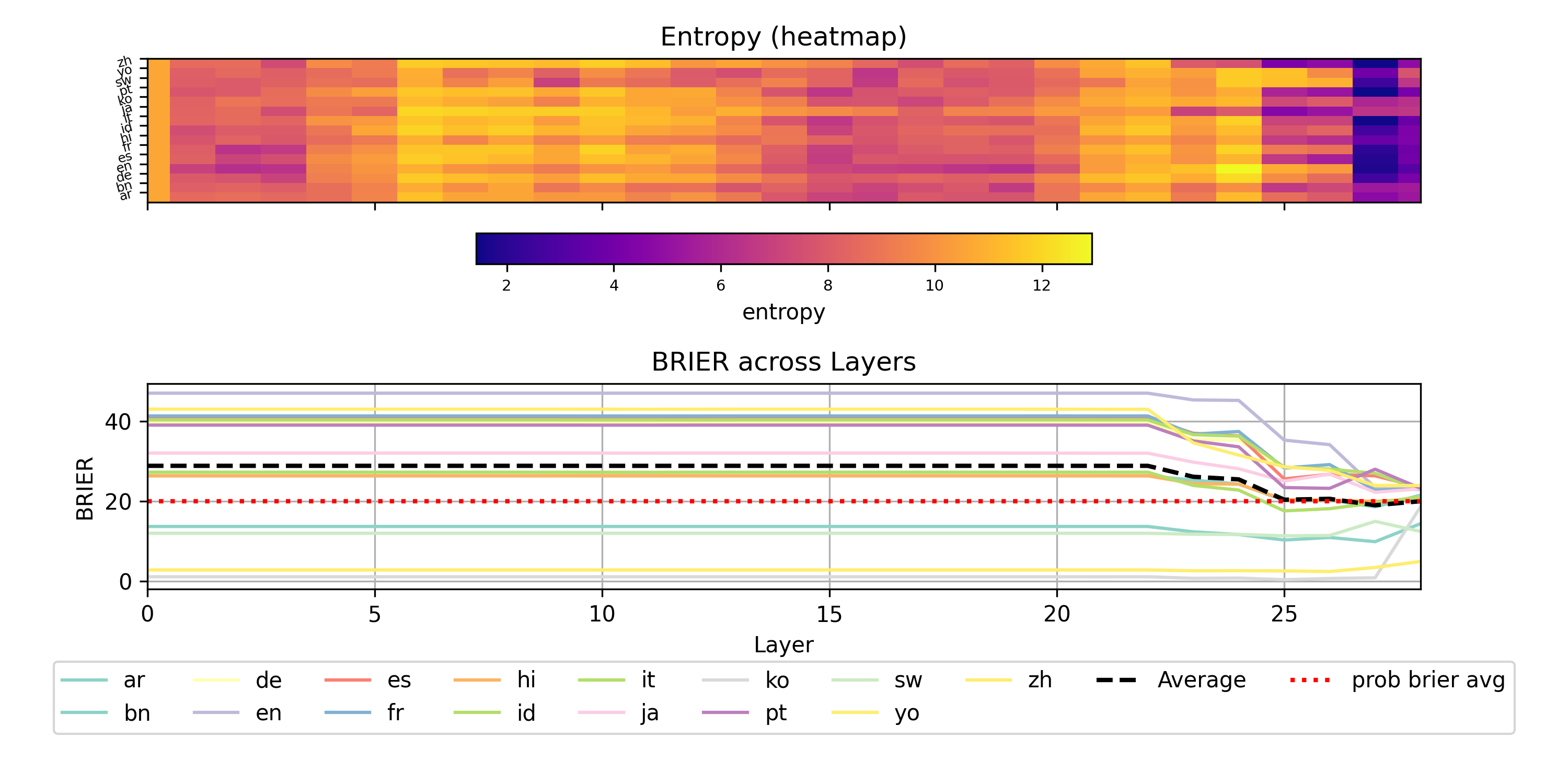Select the 'pt' legend entry

[x=776, y=713]
